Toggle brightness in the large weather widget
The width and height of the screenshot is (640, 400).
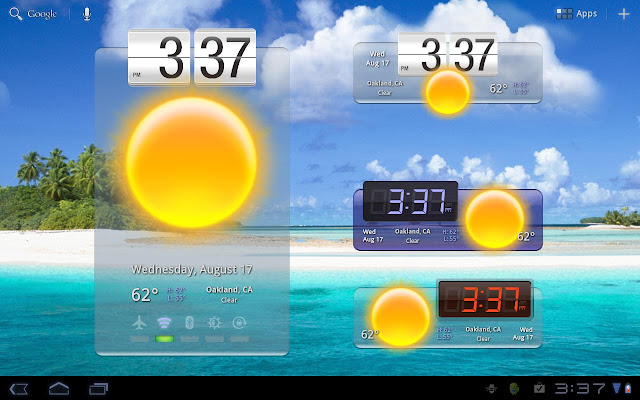[x=214, y=323]
